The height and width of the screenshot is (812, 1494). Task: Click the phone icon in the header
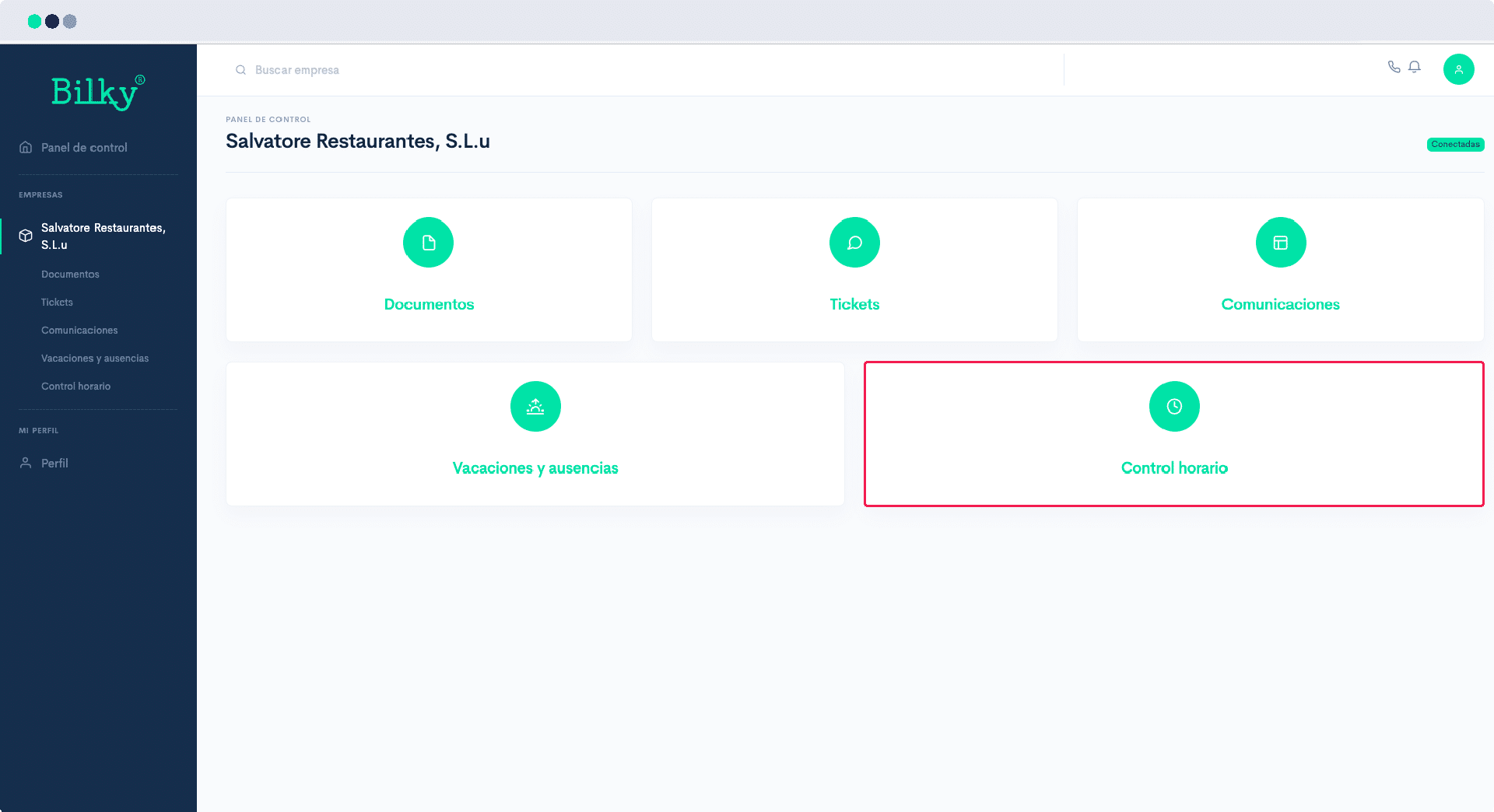(x=1394, y=67)
